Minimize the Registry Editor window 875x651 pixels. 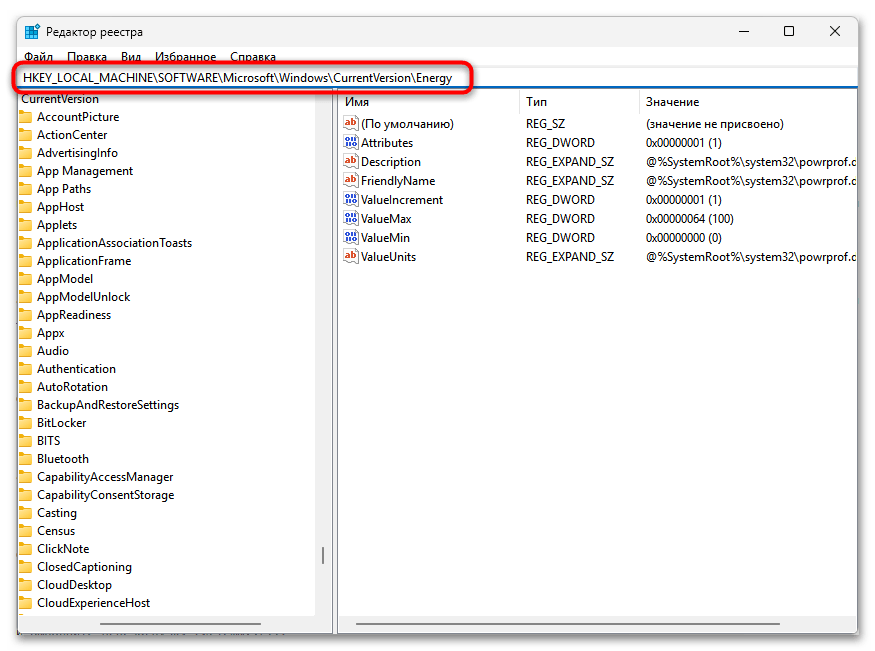744,32
